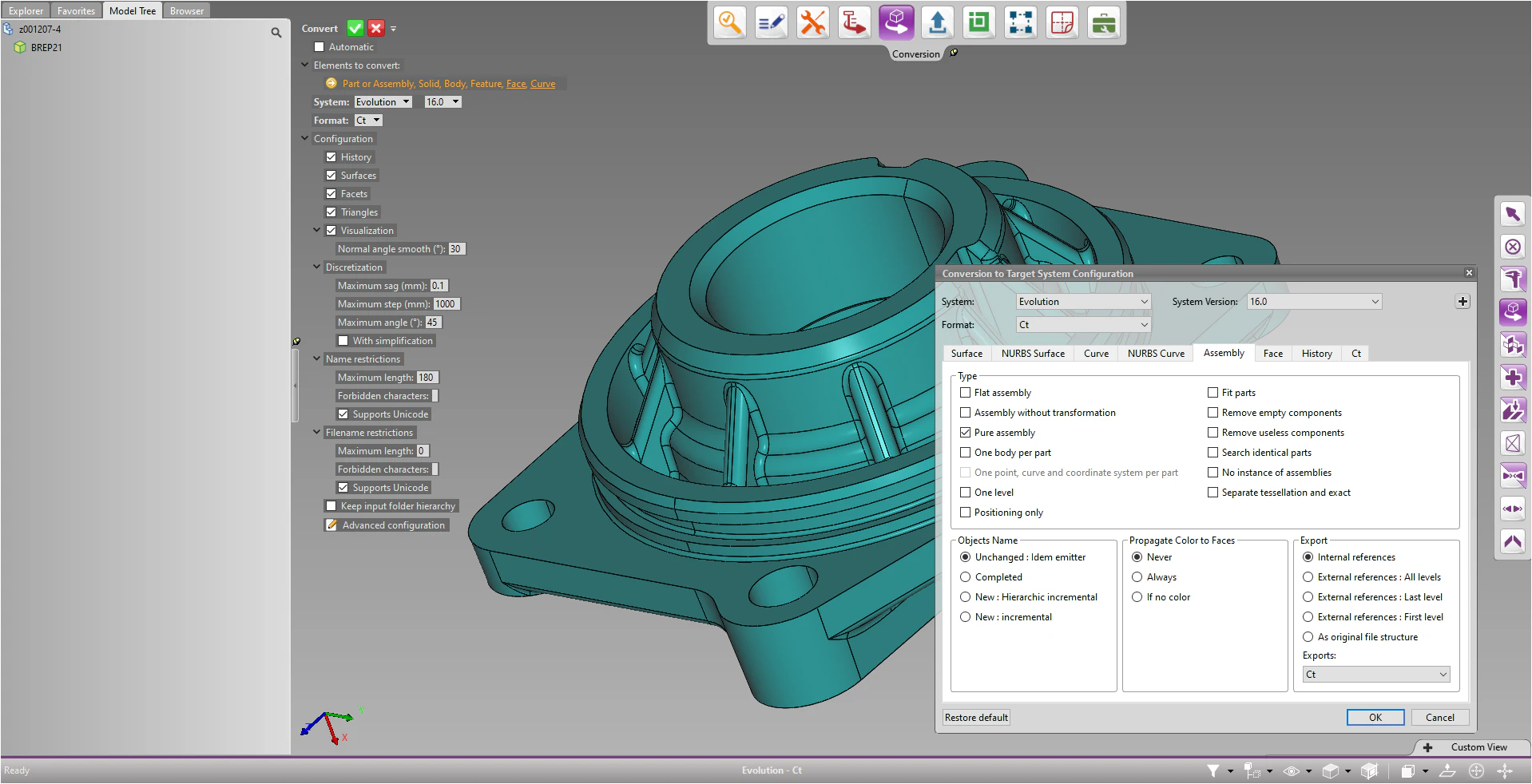Click the eye visibility icon in the status bar

coord(1292,770)
